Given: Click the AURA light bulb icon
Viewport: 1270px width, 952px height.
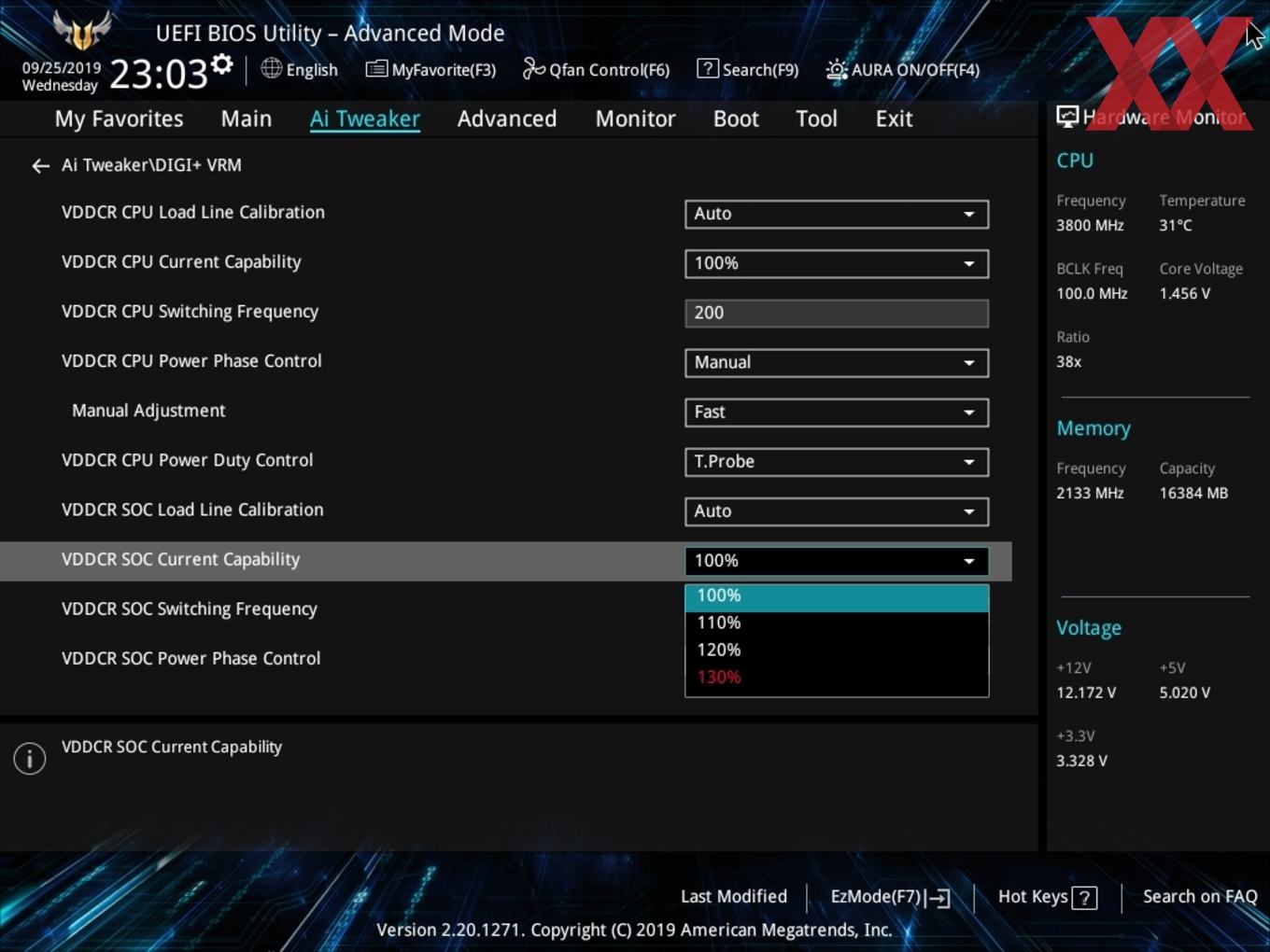Looking at the screenshot, I should [x=837, y=69].
